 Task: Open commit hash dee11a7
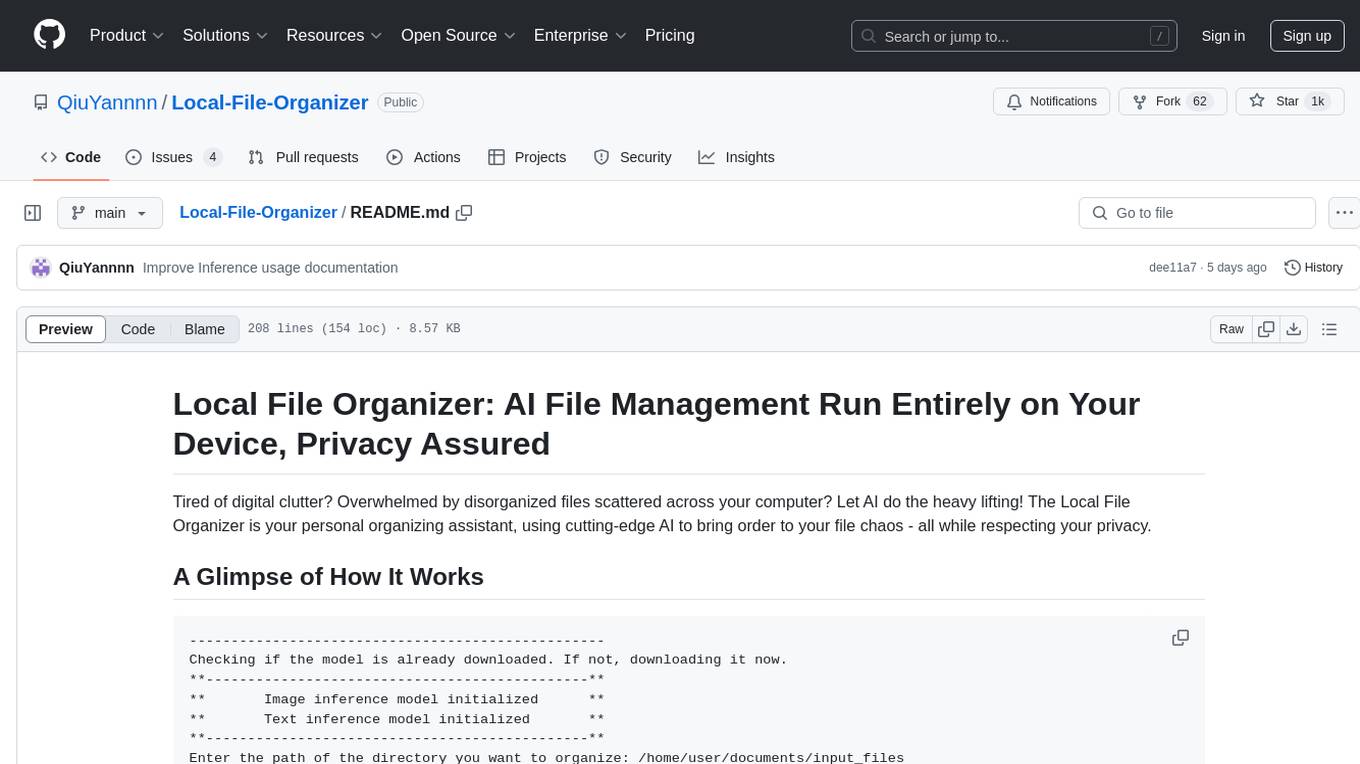[1173, 268]
